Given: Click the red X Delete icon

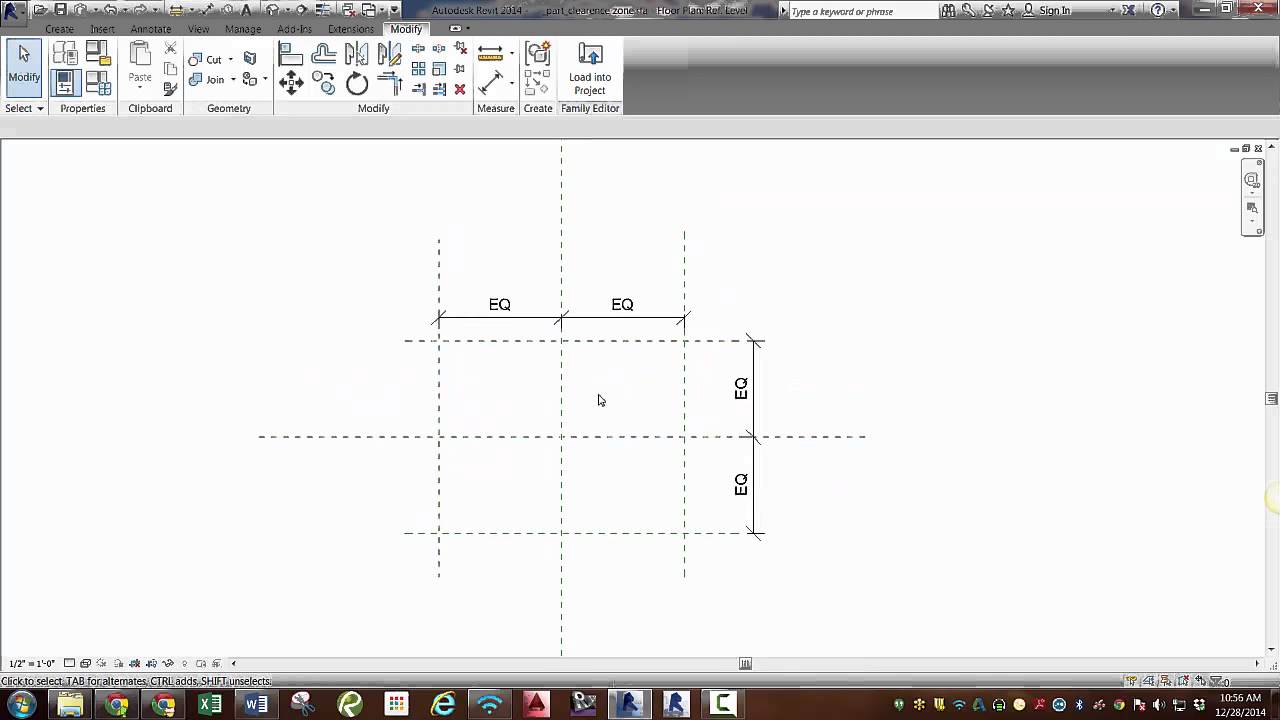Looking at the screenshot, I should click(x=460, y=89).
